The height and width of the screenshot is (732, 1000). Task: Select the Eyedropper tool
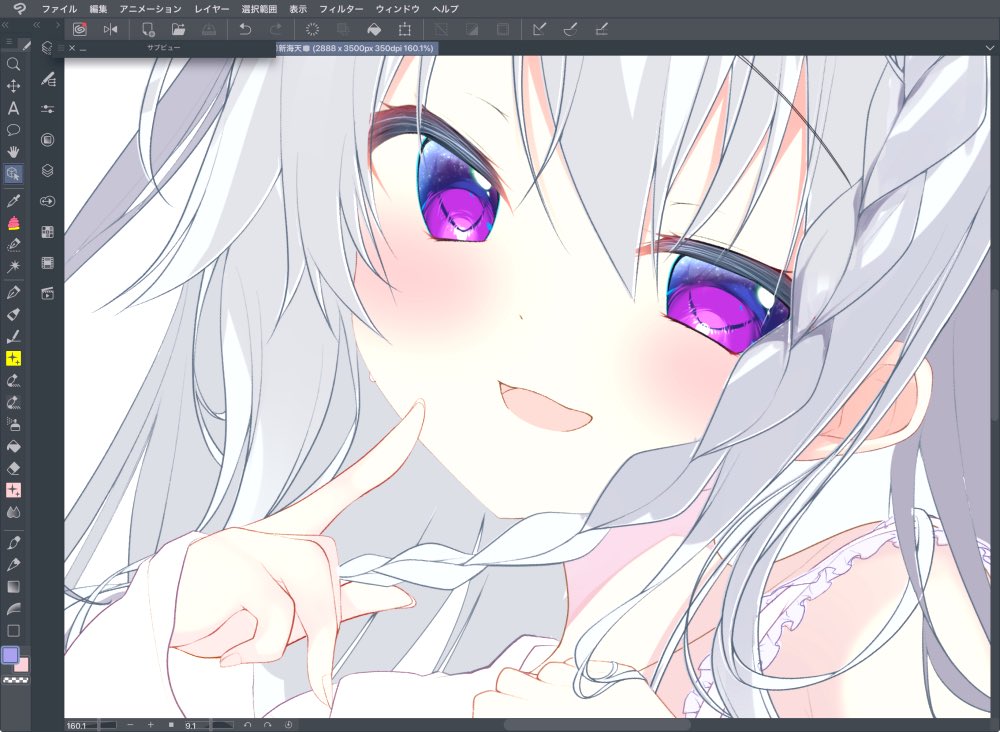coord(13,201)
